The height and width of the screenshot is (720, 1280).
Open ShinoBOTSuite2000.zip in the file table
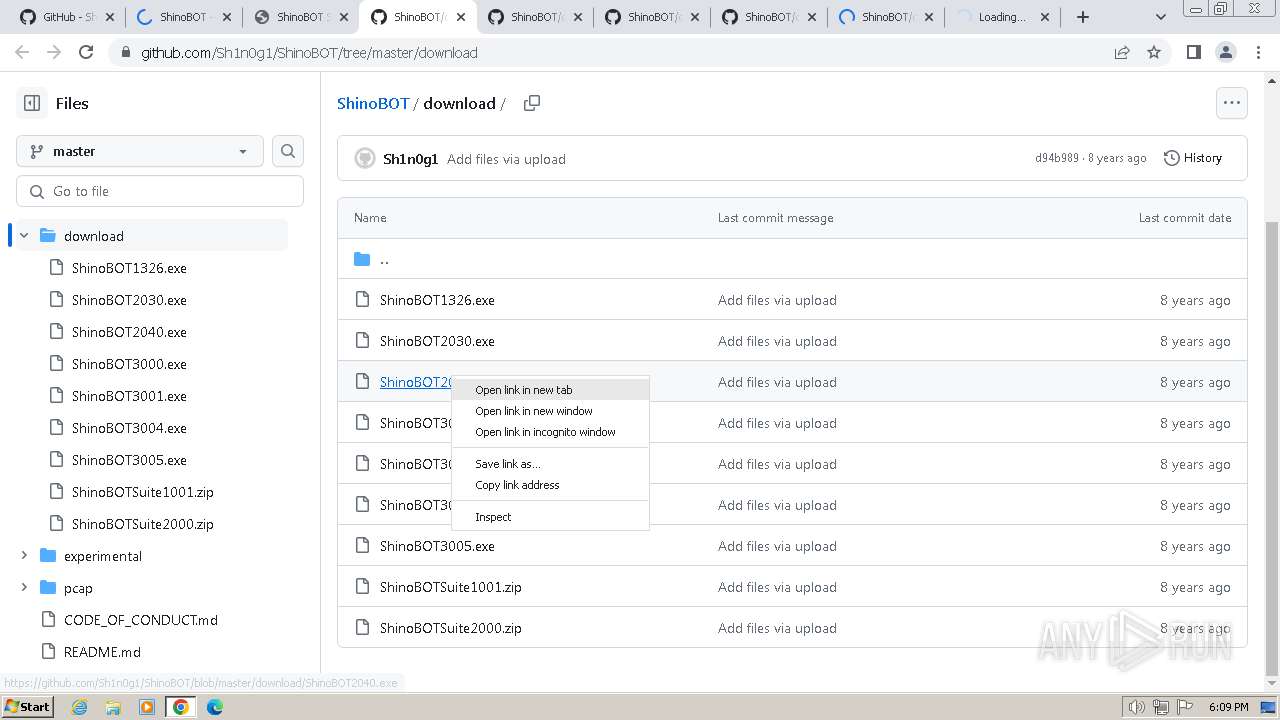pos(451,628)
